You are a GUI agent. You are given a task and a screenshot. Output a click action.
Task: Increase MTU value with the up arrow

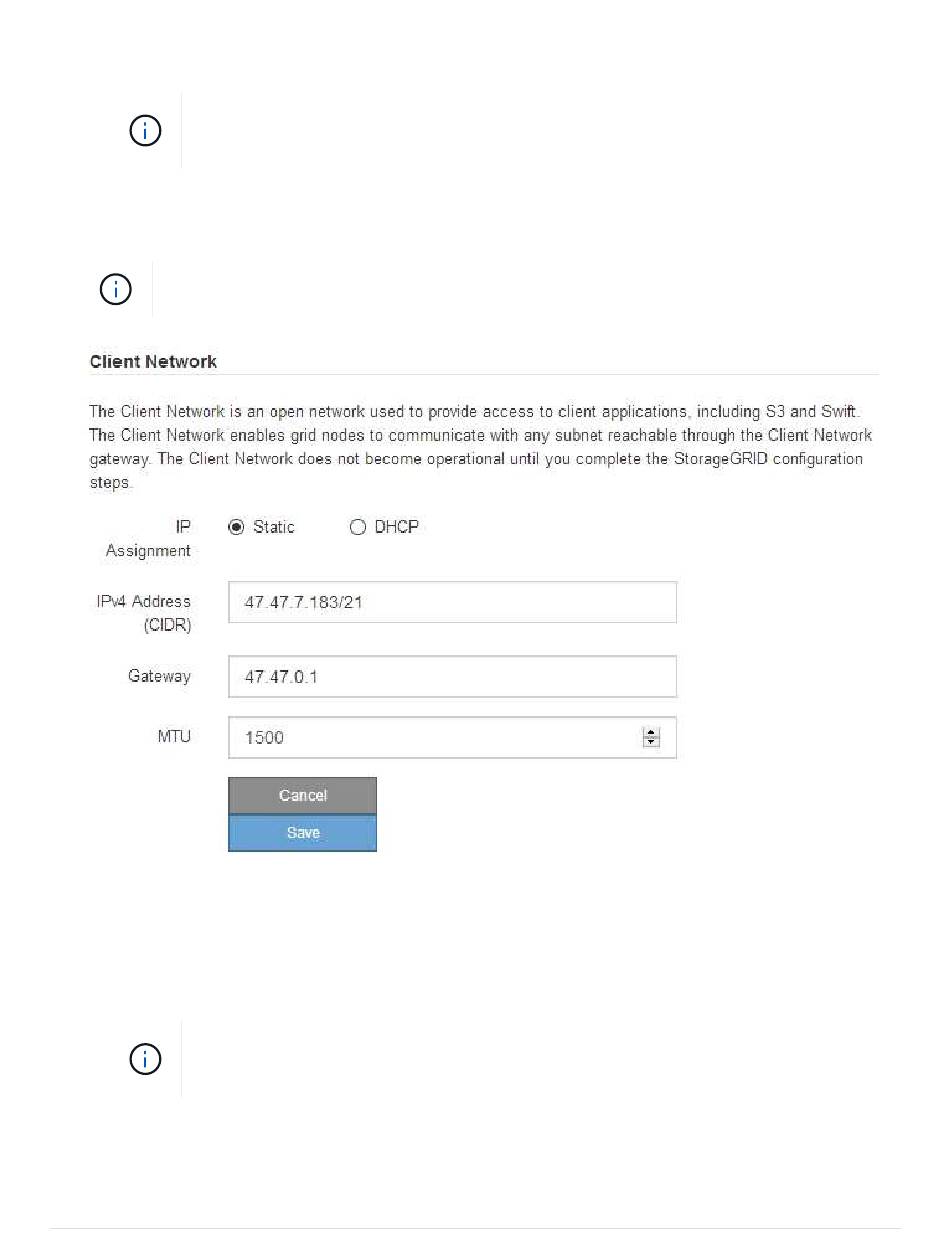point(652,733)
